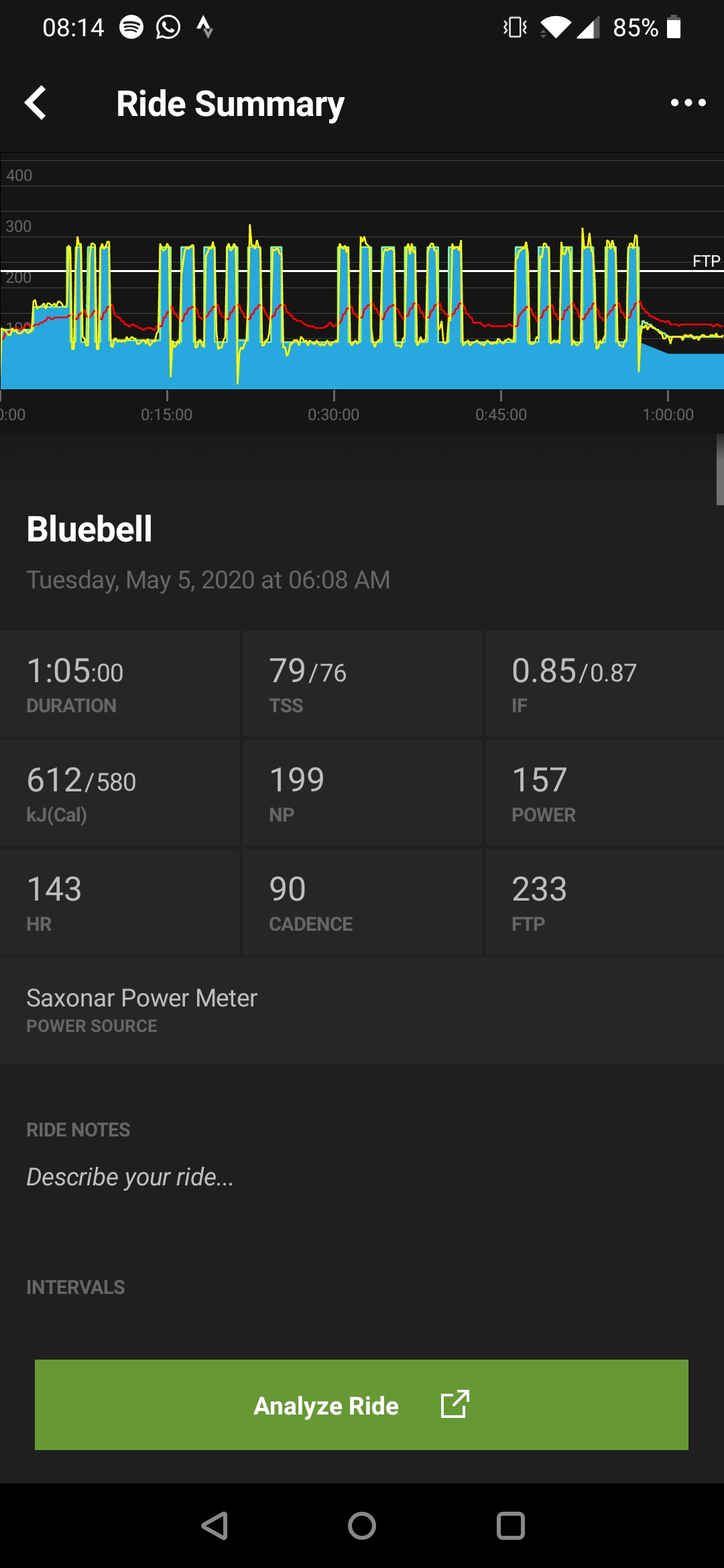Image resolution: width=724 pixels, height=1568 pixels.
Task: Tap the WhatsApp notification icon
Action: pyautogui.click(x=168, y=27)
